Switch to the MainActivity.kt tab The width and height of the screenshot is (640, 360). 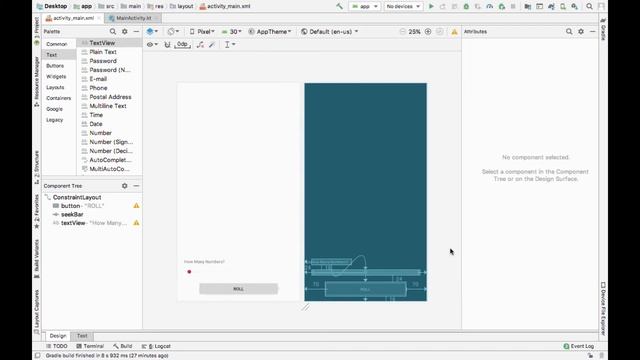(133, 18)
